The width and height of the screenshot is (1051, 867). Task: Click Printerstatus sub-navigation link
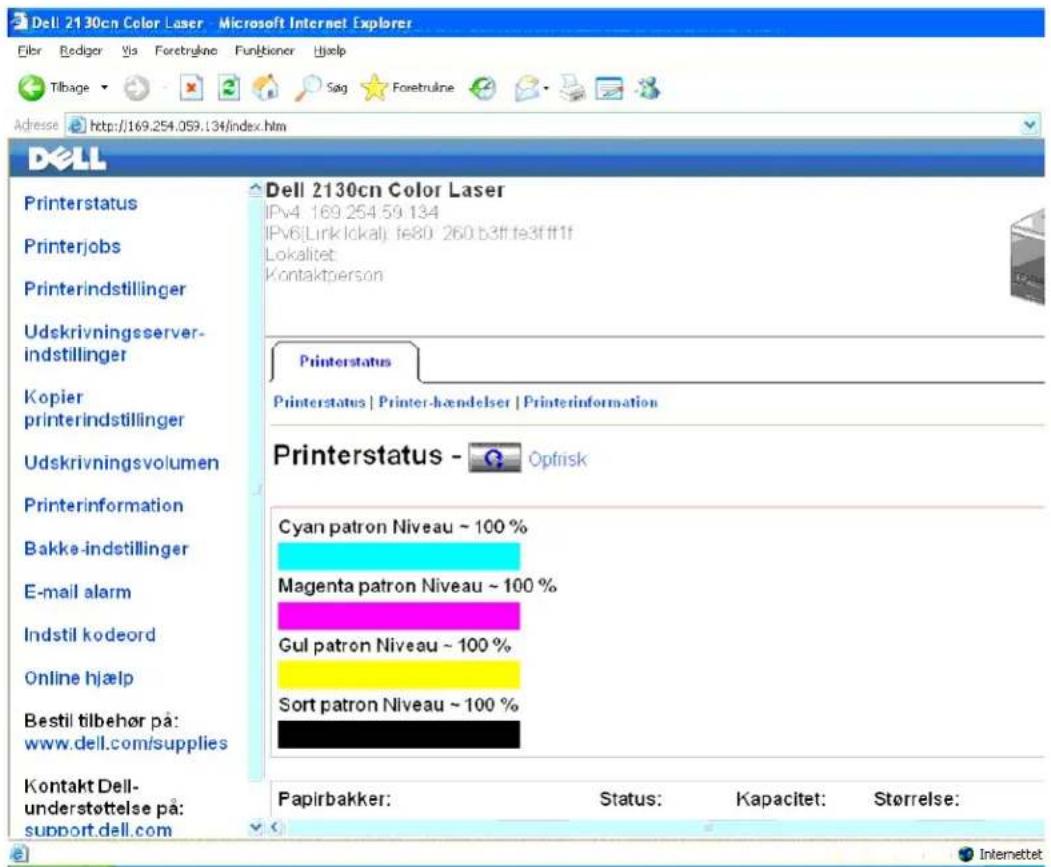[318, 402]
